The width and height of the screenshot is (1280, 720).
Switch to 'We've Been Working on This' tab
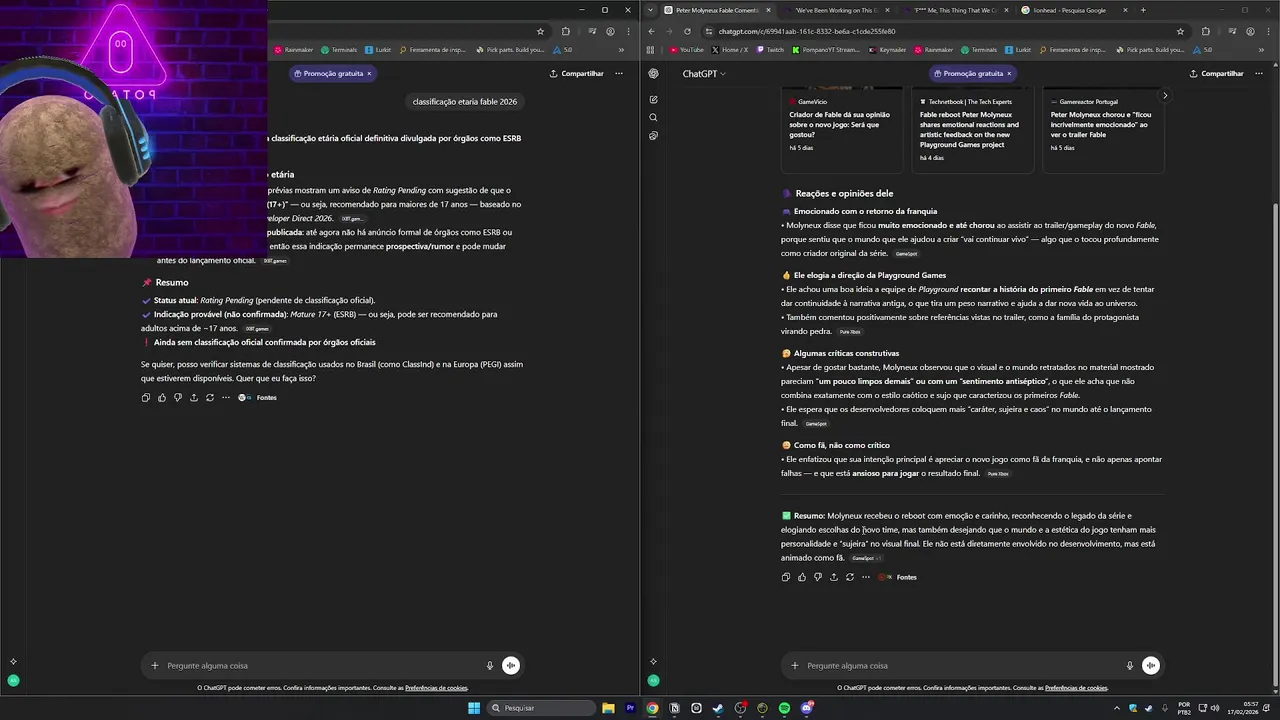[x=836, y=10]
